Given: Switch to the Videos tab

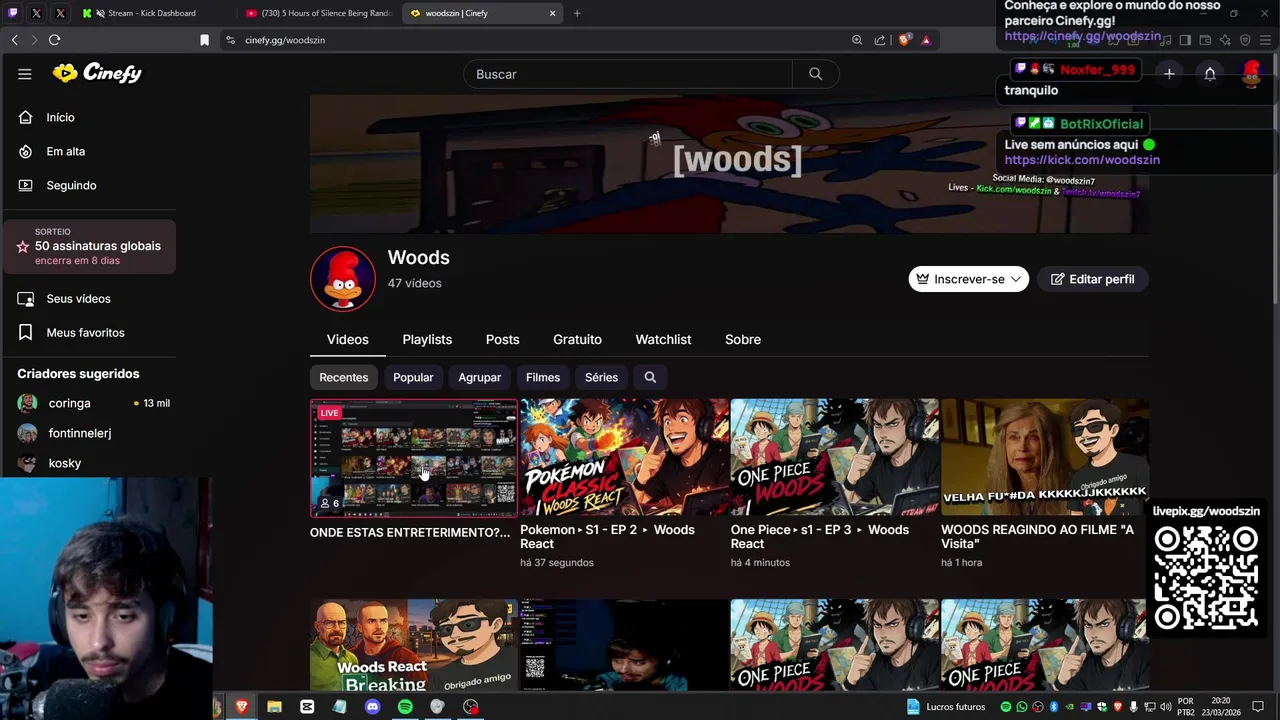Looking at the screenshot, I should pyautogui.click(x=347, y=340).
